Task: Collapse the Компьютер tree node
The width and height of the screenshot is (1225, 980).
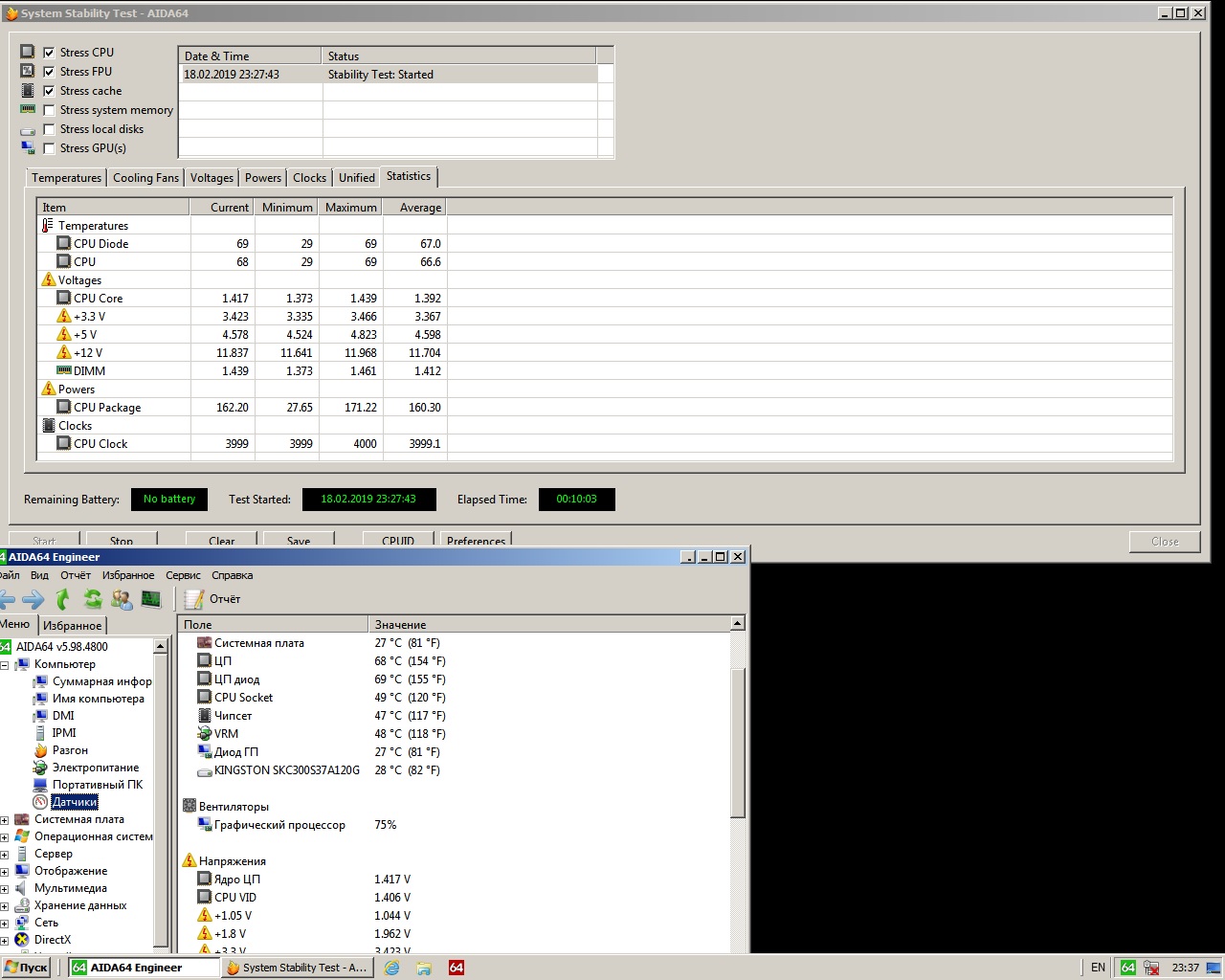Action: (5, 664)
